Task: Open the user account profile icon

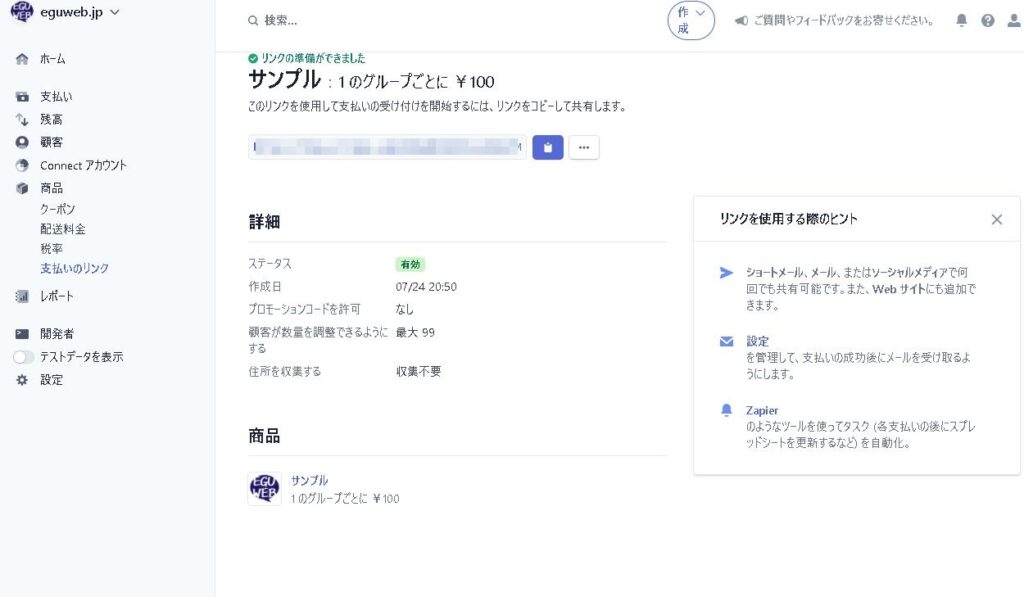Action: [1011, 20]
